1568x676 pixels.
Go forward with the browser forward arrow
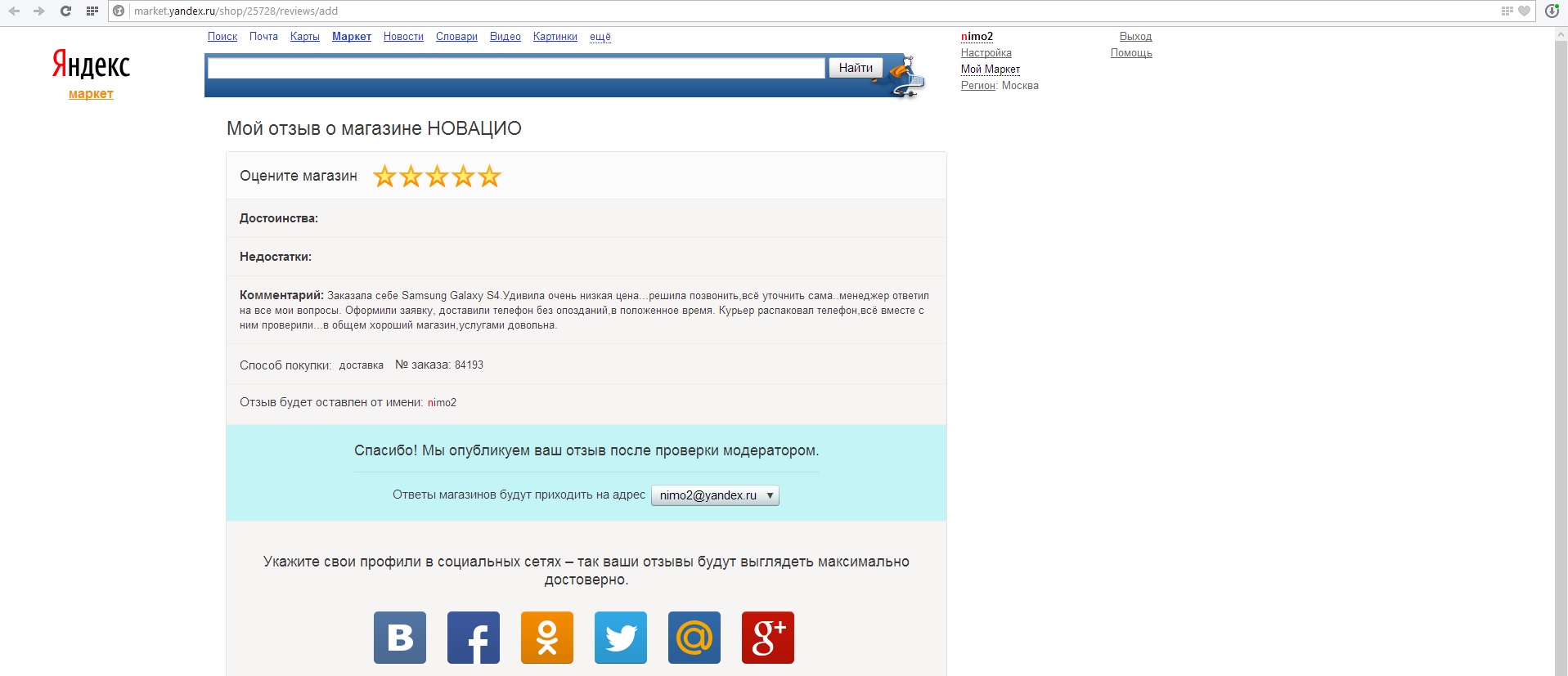tap(38, 11)
